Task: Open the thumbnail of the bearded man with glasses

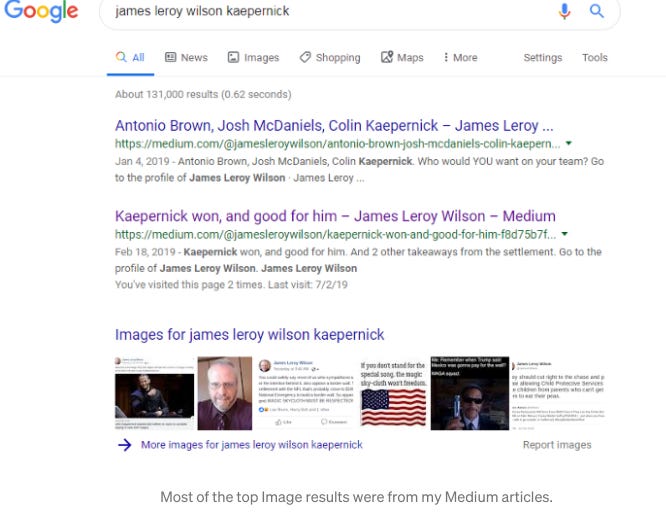Action: 225,393
